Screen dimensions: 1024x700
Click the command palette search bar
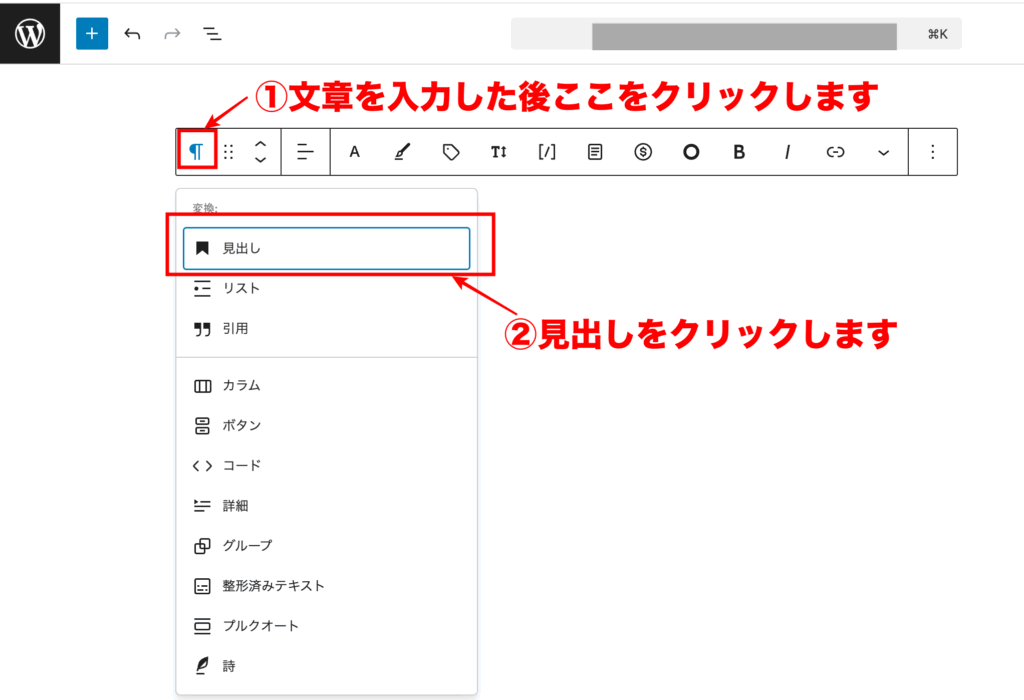[x=735, y=33]
